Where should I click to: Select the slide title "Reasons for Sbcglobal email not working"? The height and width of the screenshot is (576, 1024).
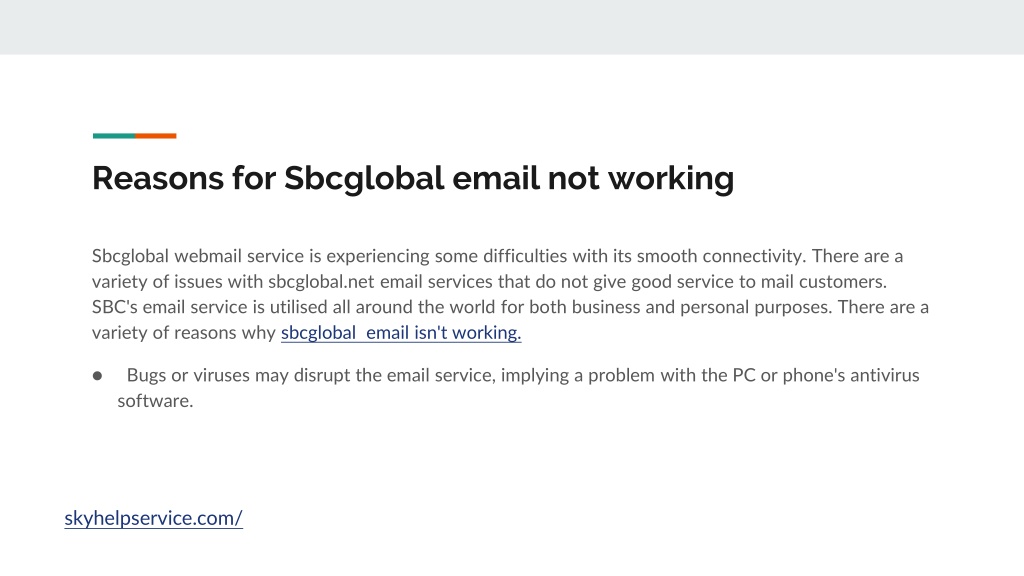point(413,178)
